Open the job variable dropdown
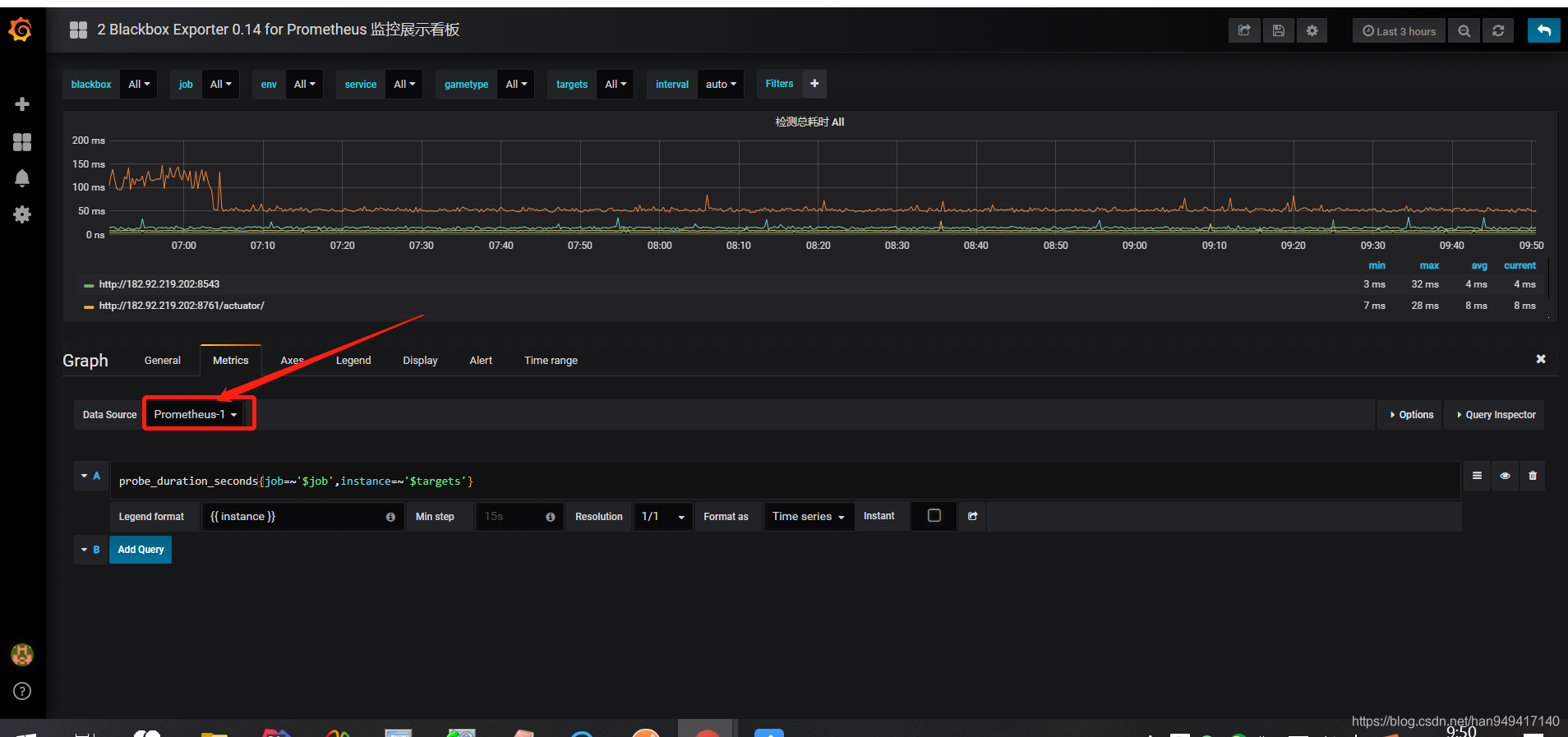This screenshot has height=737, width=1568. pos(220,85)
